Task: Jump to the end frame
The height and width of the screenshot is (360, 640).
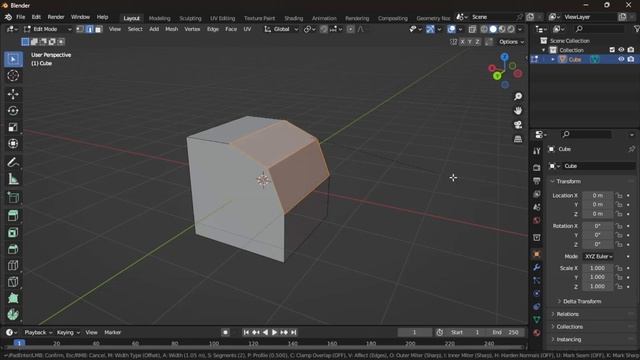Action: (293, 332)
